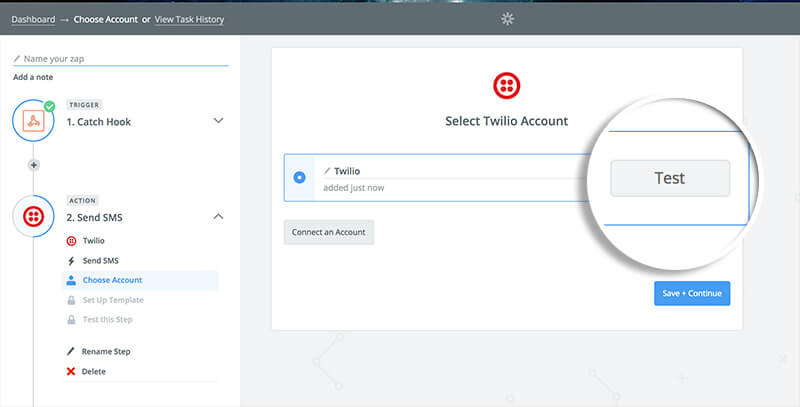Click the Twilio action step circle icon
Viewport: 800px width, 407px height.
coord(34,217)
